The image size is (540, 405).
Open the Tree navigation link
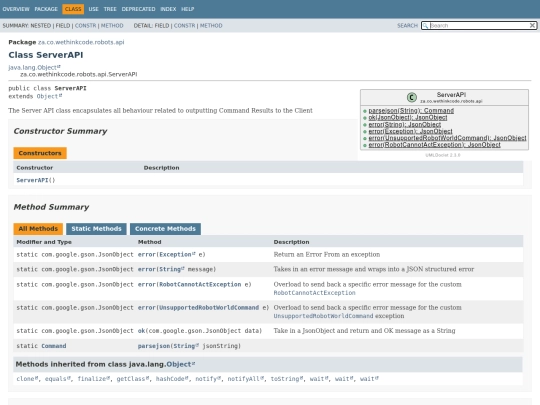point(110,9)
